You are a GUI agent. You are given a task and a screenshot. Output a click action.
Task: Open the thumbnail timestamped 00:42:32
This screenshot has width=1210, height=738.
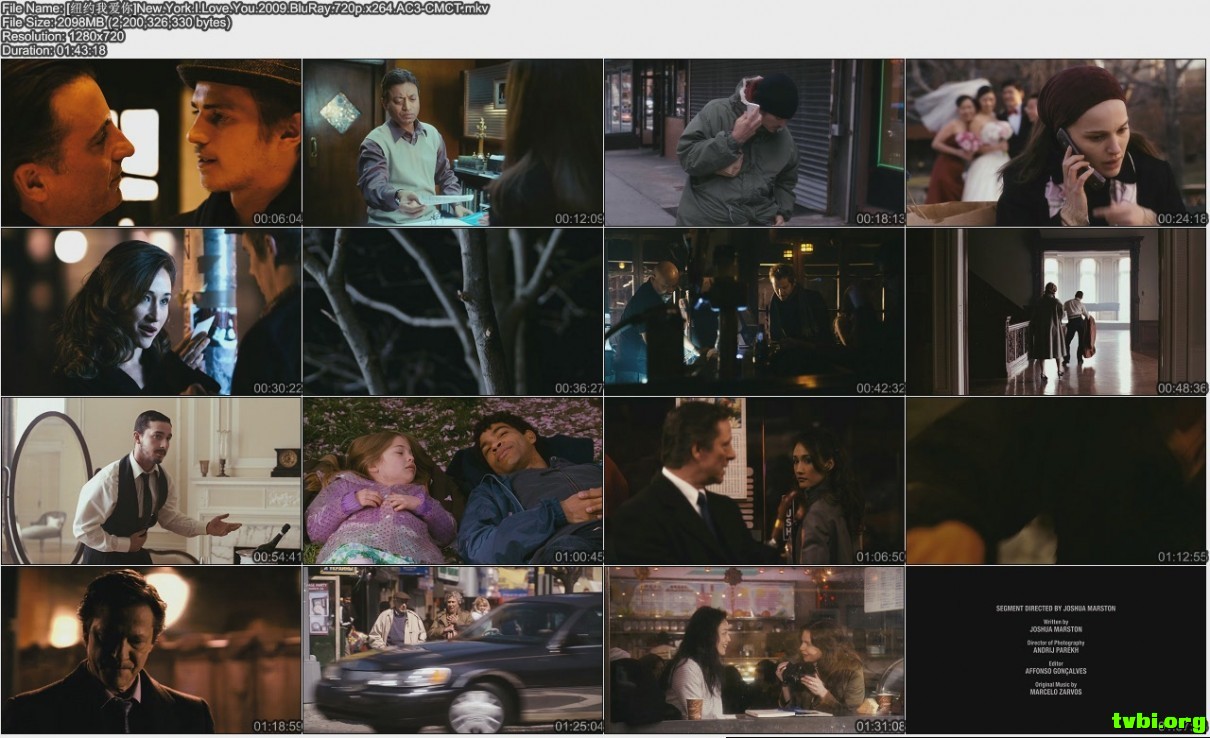tap(755, 312)
